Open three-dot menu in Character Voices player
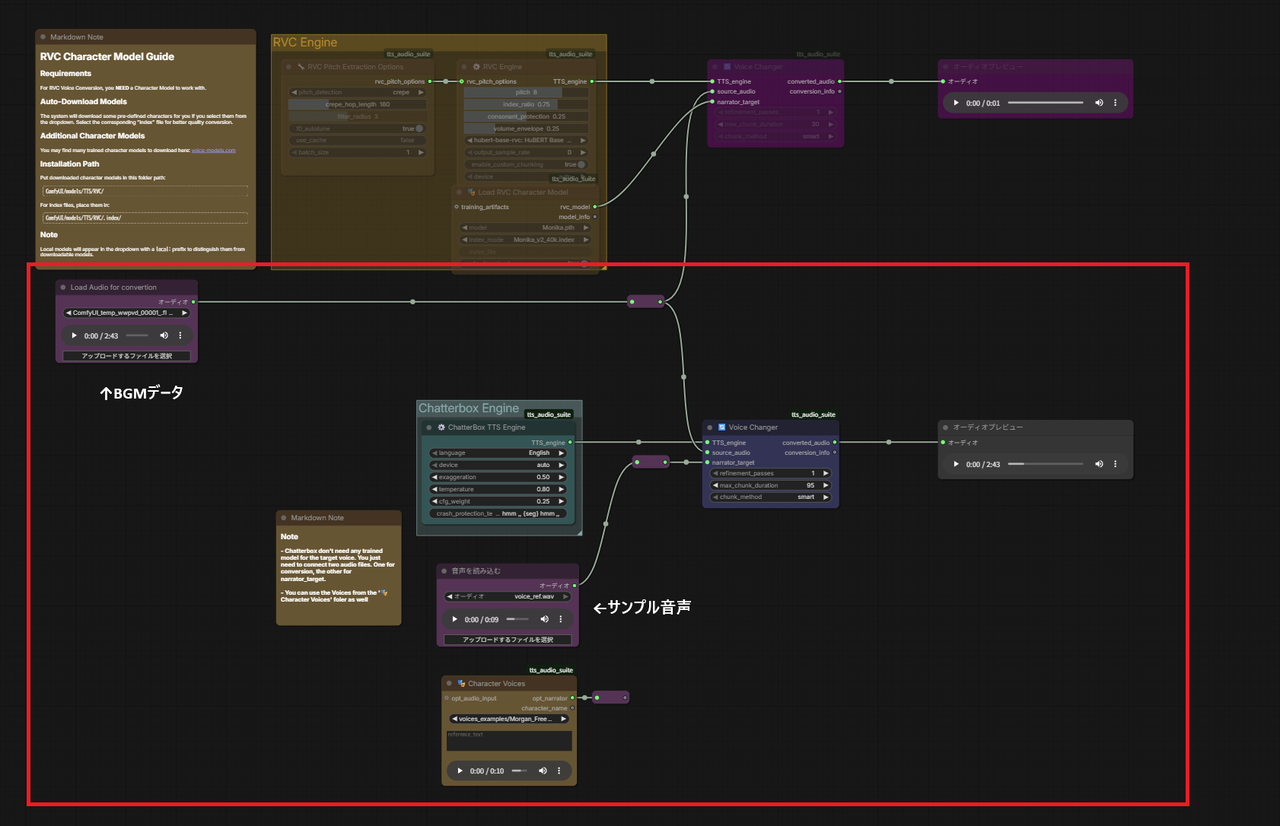 point(559,771)
